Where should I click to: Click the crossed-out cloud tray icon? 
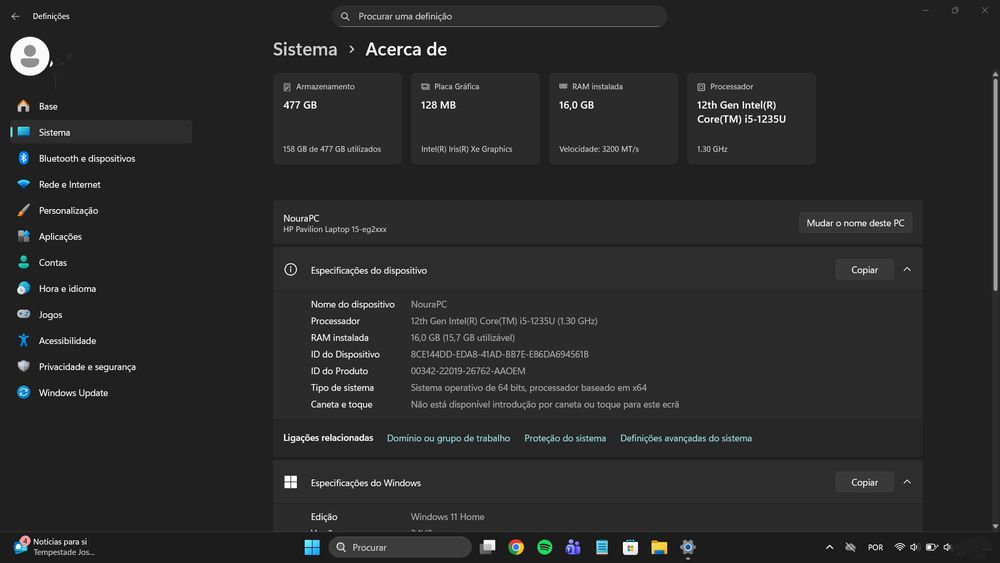point(850,547)
